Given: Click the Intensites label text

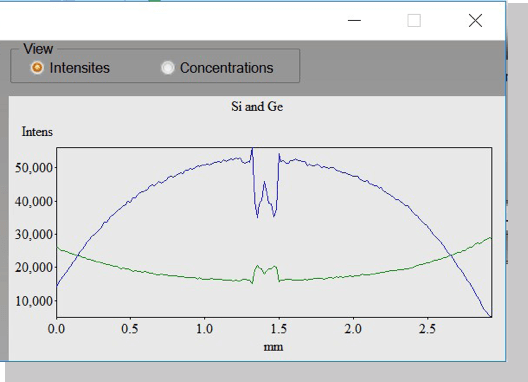Looking at the screenshot, I should (x=79, y=68).
